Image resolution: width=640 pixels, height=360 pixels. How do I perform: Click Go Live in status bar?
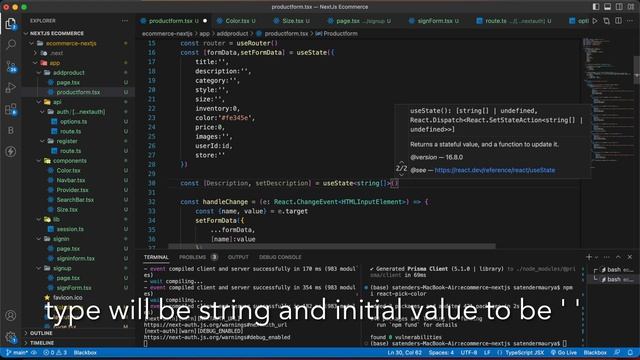[564, 353]
